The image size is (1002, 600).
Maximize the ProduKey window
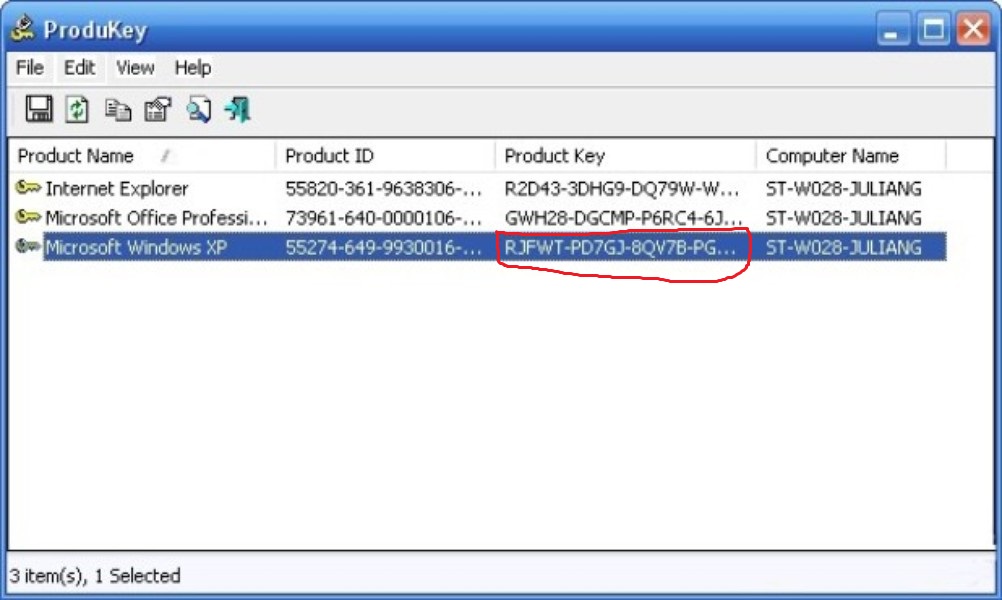933,29
